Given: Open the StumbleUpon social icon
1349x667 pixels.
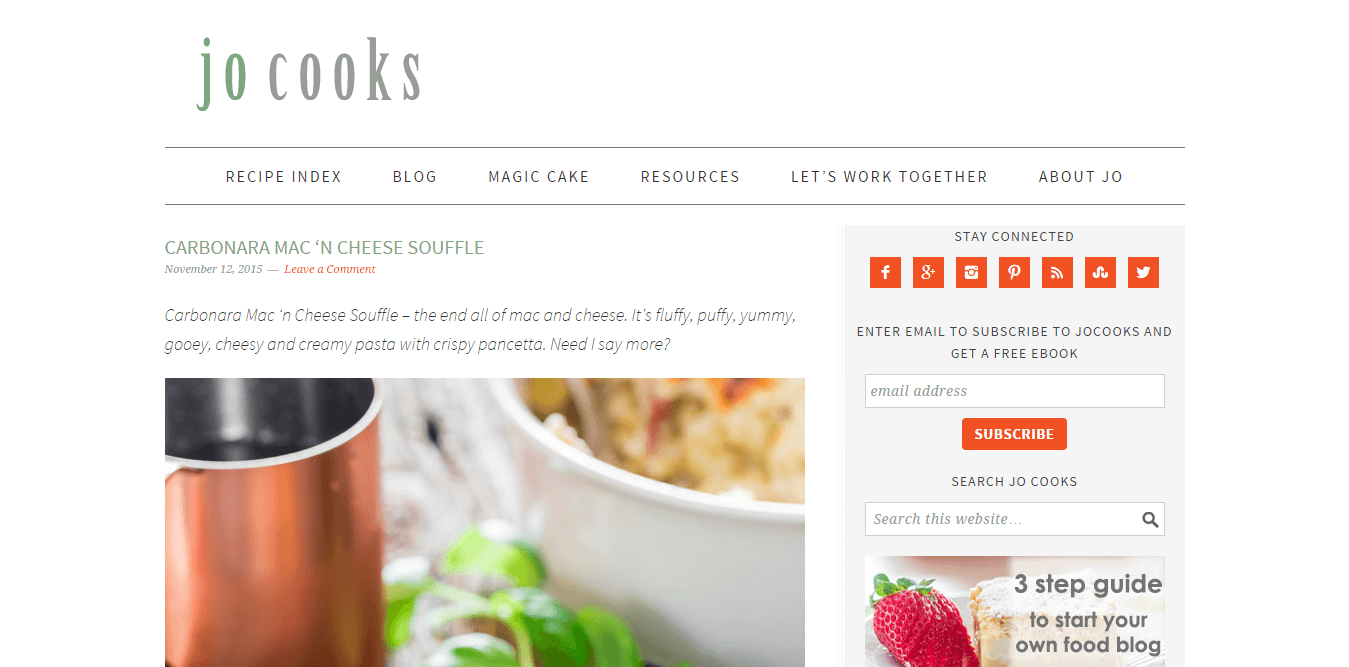Looking at the screenshot, I should point(1100,272).
